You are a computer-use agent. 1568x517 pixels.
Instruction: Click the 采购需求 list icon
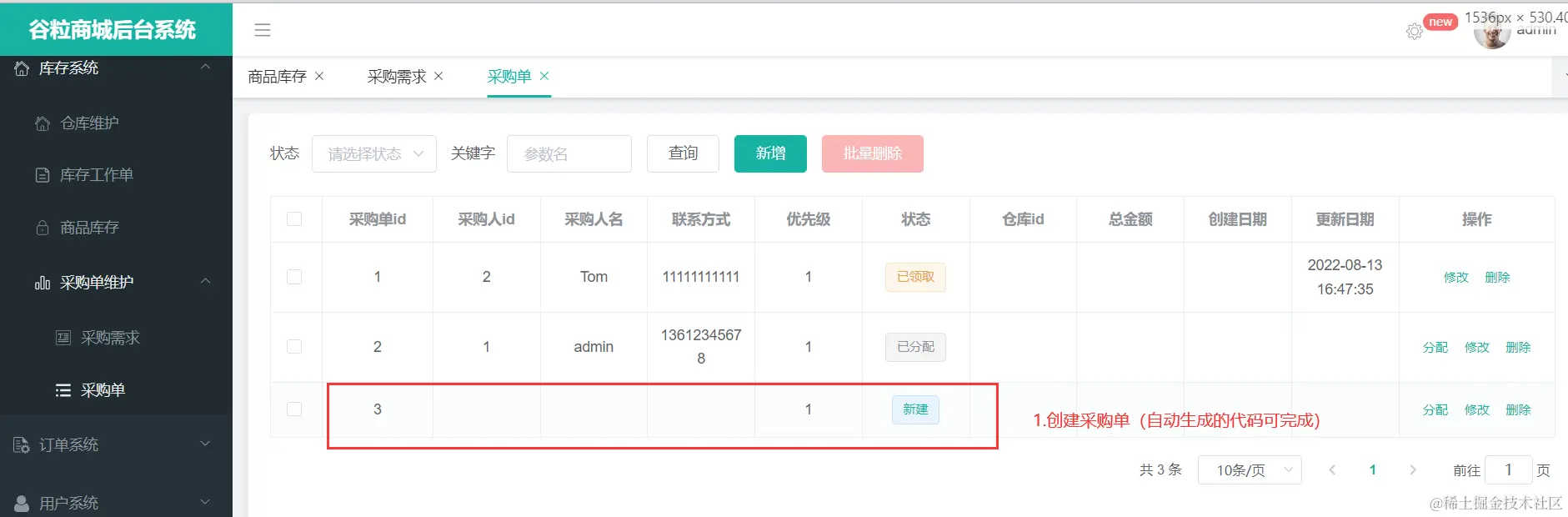point(63,338)
